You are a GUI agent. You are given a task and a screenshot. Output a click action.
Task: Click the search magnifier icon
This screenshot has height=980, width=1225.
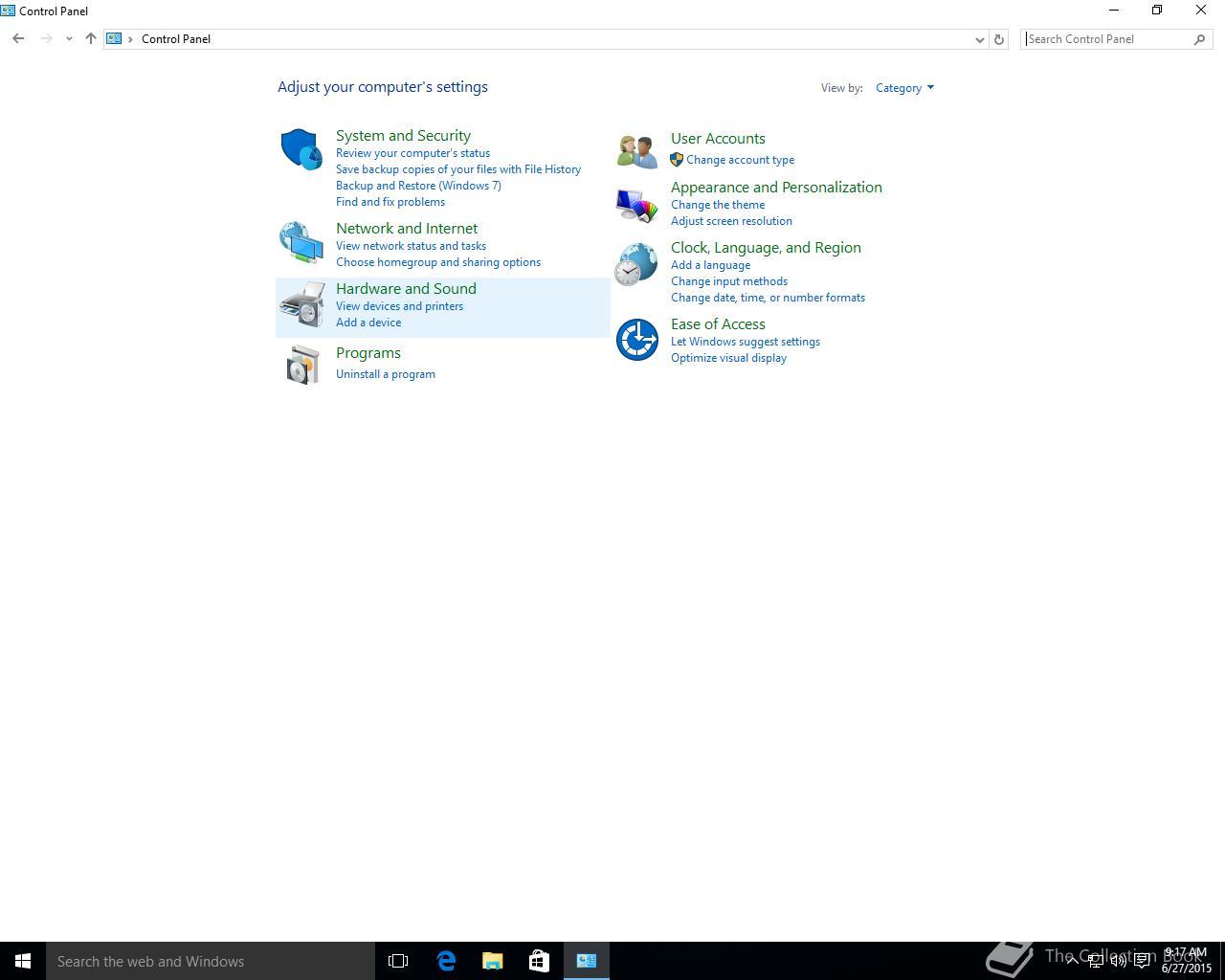click(1200, 39)
